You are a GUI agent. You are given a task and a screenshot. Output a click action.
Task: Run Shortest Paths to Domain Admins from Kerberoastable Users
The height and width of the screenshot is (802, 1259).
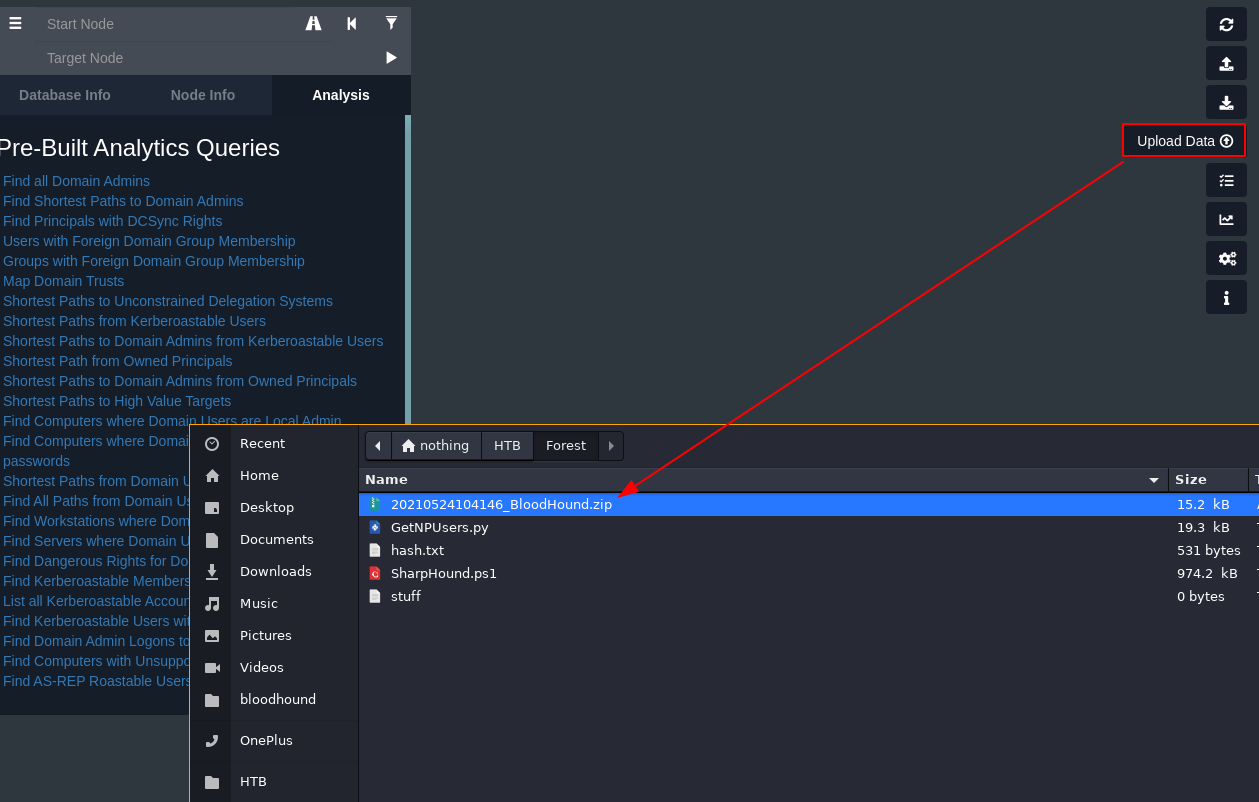tap(193, 341)
